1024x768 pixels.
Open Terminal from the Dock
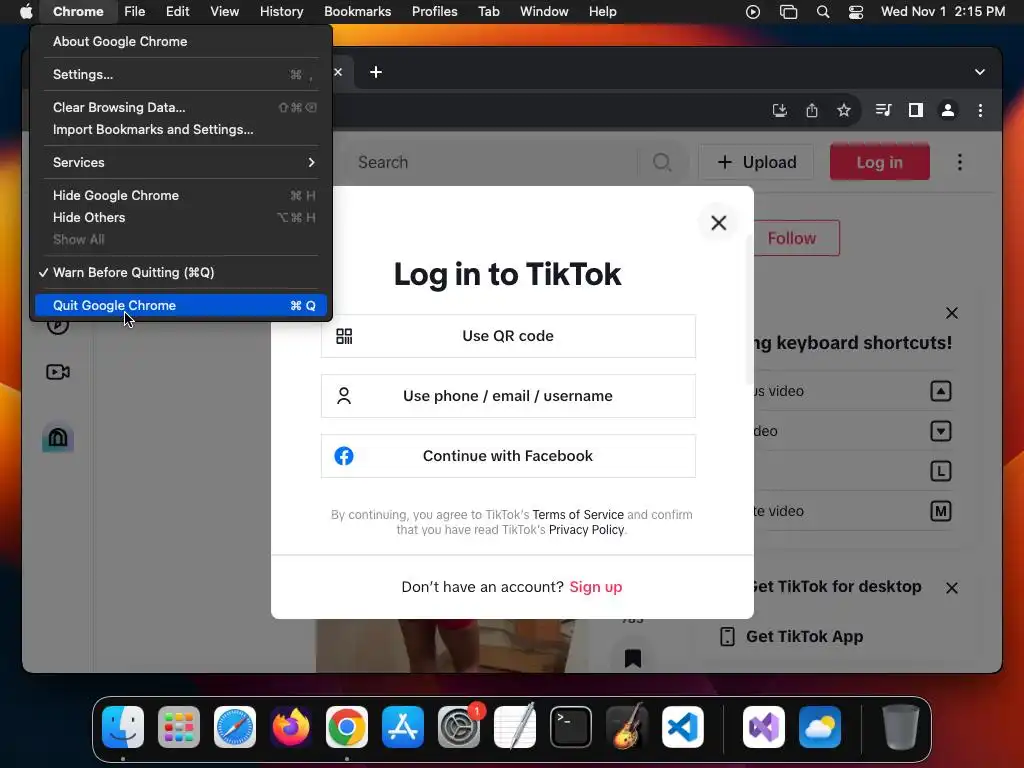point(571,727)
